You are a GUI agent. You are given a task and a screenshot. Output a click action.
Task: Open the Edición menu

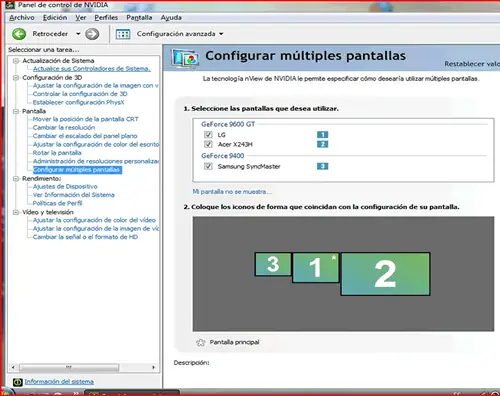tap(55, 18)
